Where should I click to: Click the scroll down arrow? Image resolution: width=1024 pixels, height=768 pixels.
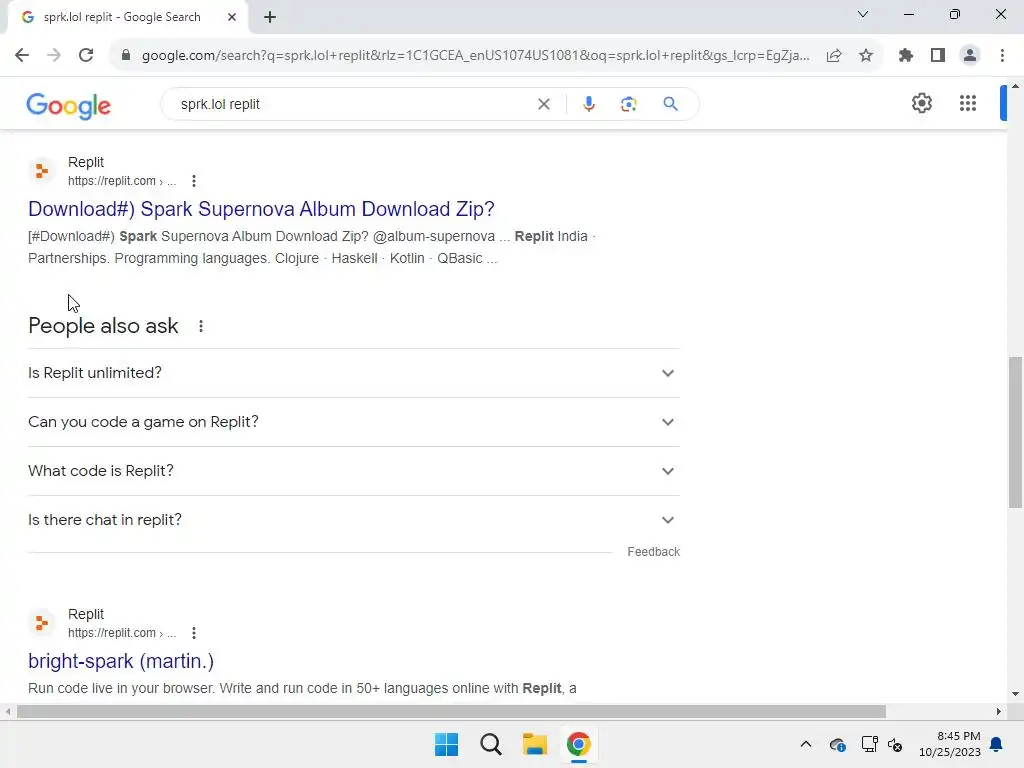coord(1015,694)
